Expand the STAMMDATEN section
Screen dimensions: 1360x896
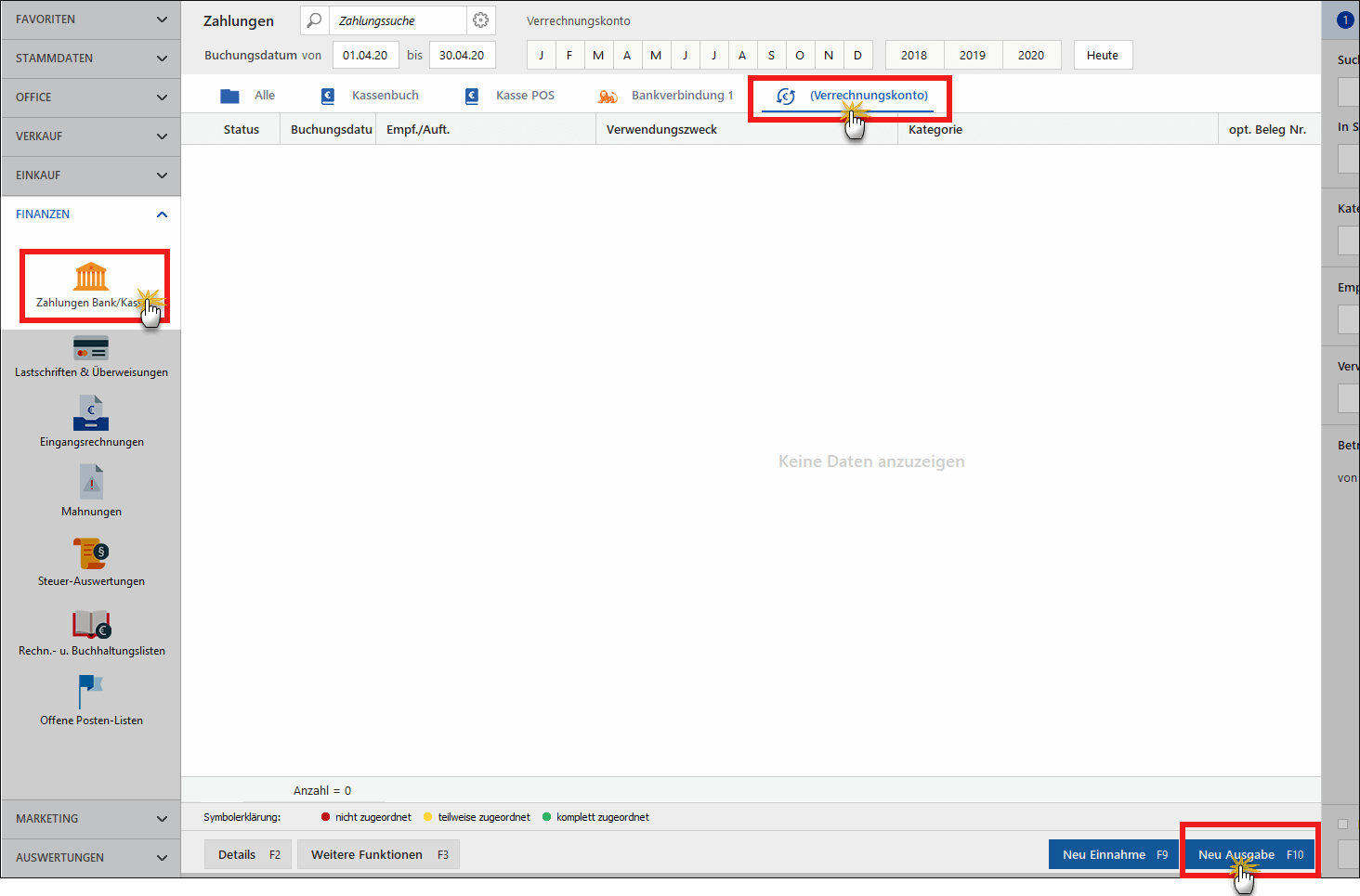click(91, 58)
